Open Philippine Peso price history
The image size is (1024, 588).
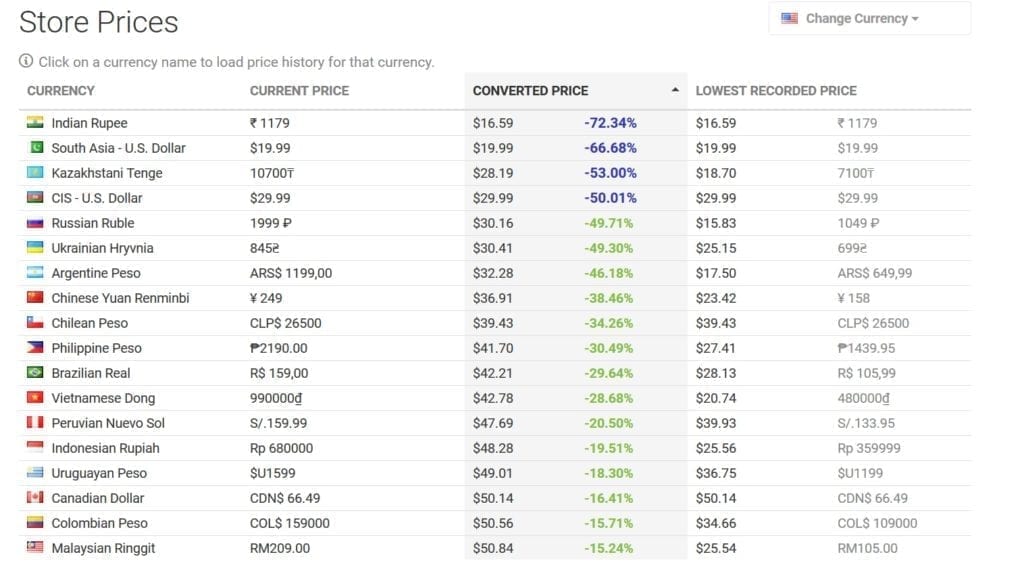(96, 348)
